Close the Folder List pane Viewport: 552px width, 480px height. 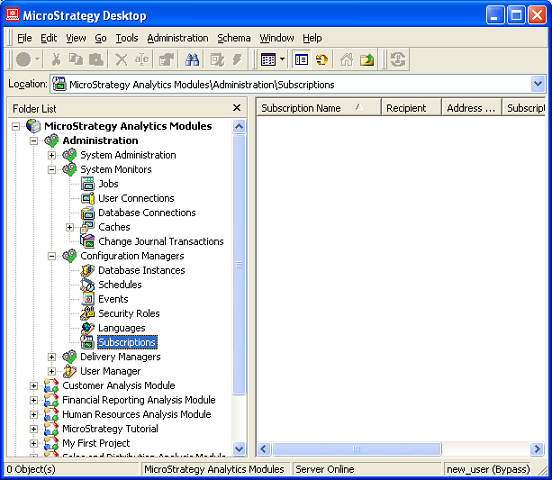point(237,108)
